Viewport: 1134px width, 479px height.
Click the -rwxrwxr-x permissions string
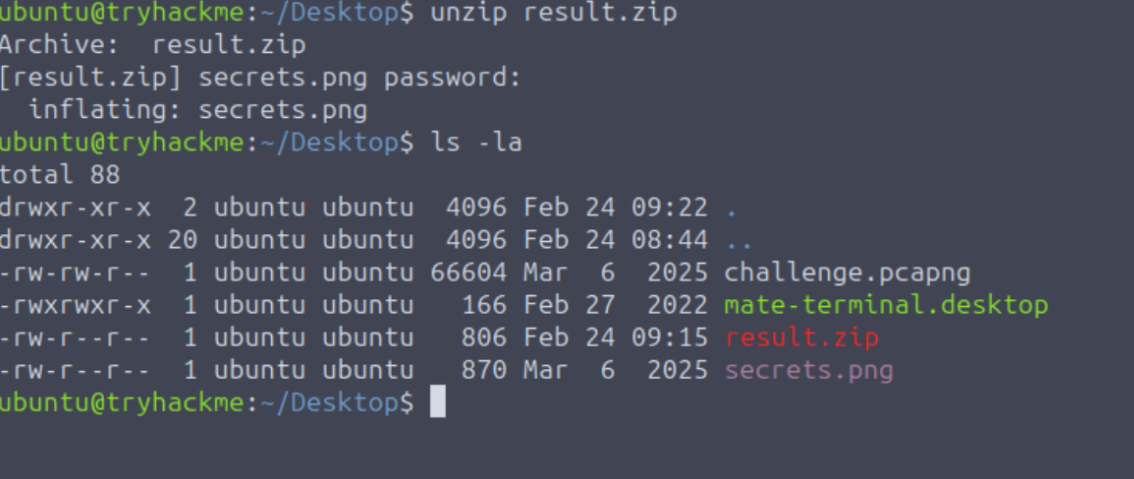click(x=75, y=305)
